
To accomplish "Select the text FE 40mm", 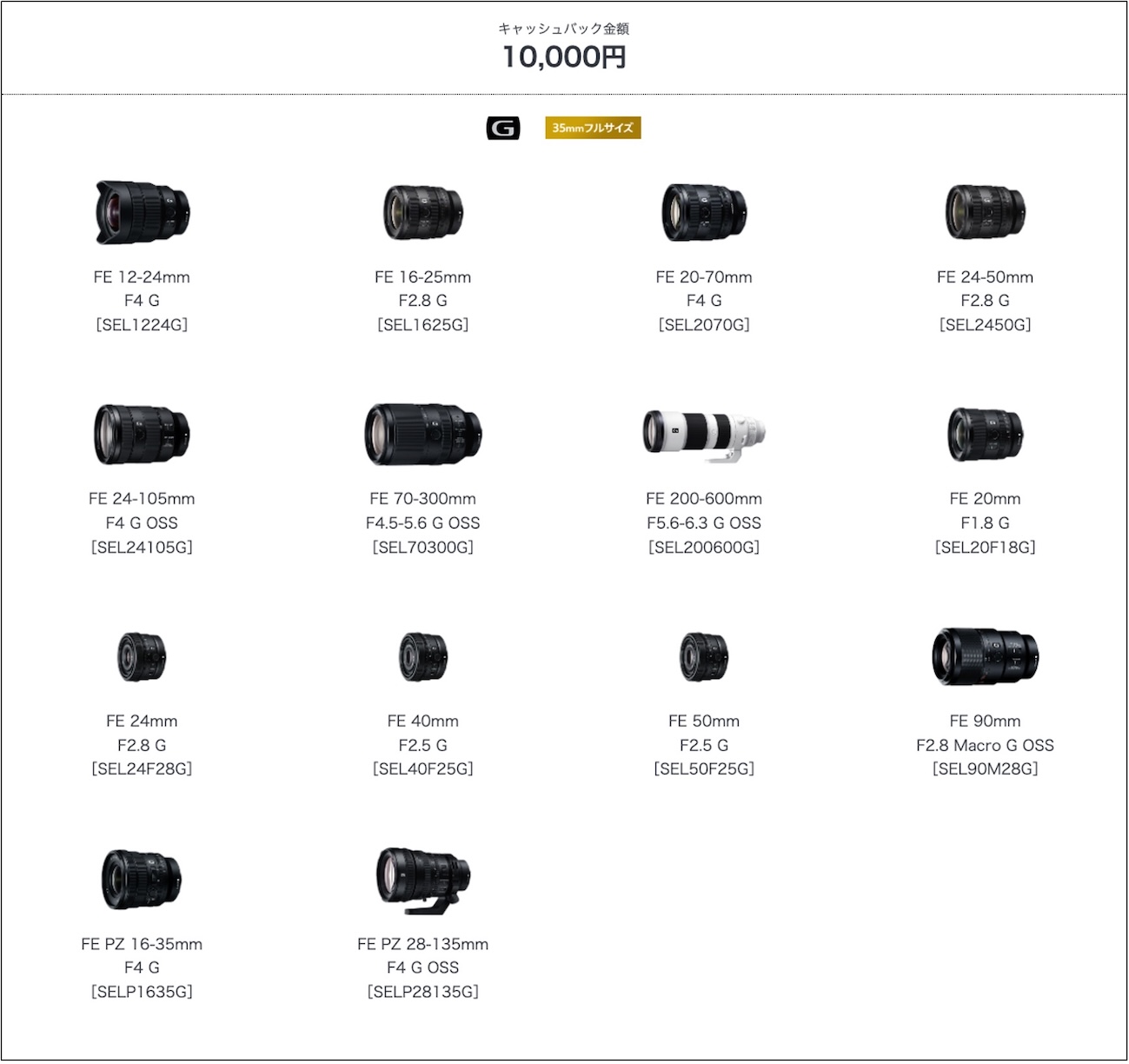I will pyautogui.click(x=423, y=722).
